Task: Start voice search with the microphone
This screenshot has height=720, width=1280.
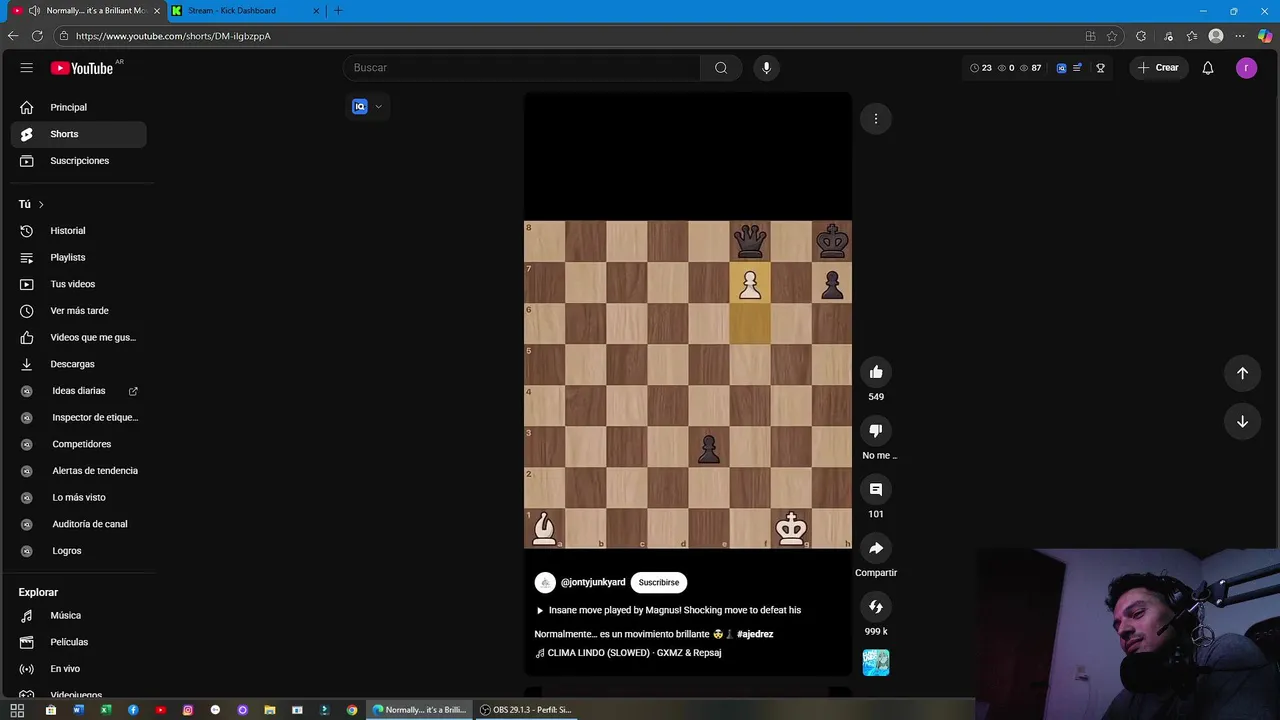Action: coord(766,68)
